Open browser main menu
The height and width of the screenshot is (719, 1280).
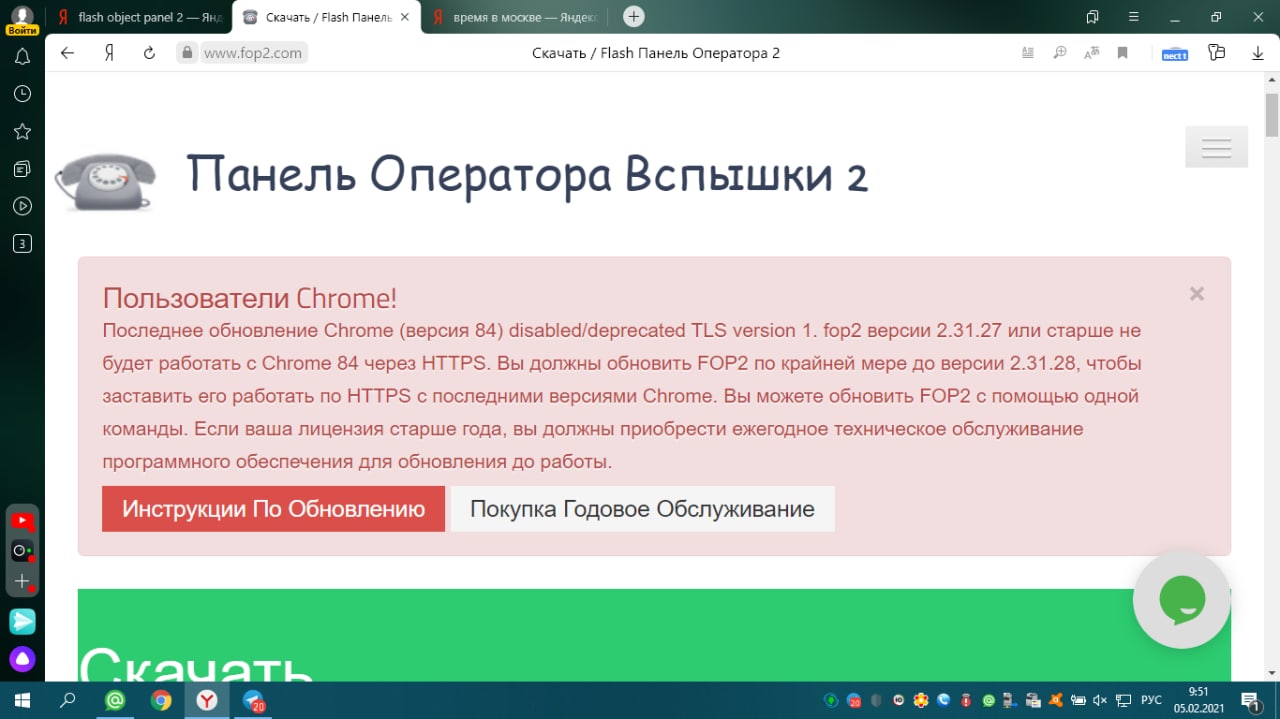tap(1133, 16)
